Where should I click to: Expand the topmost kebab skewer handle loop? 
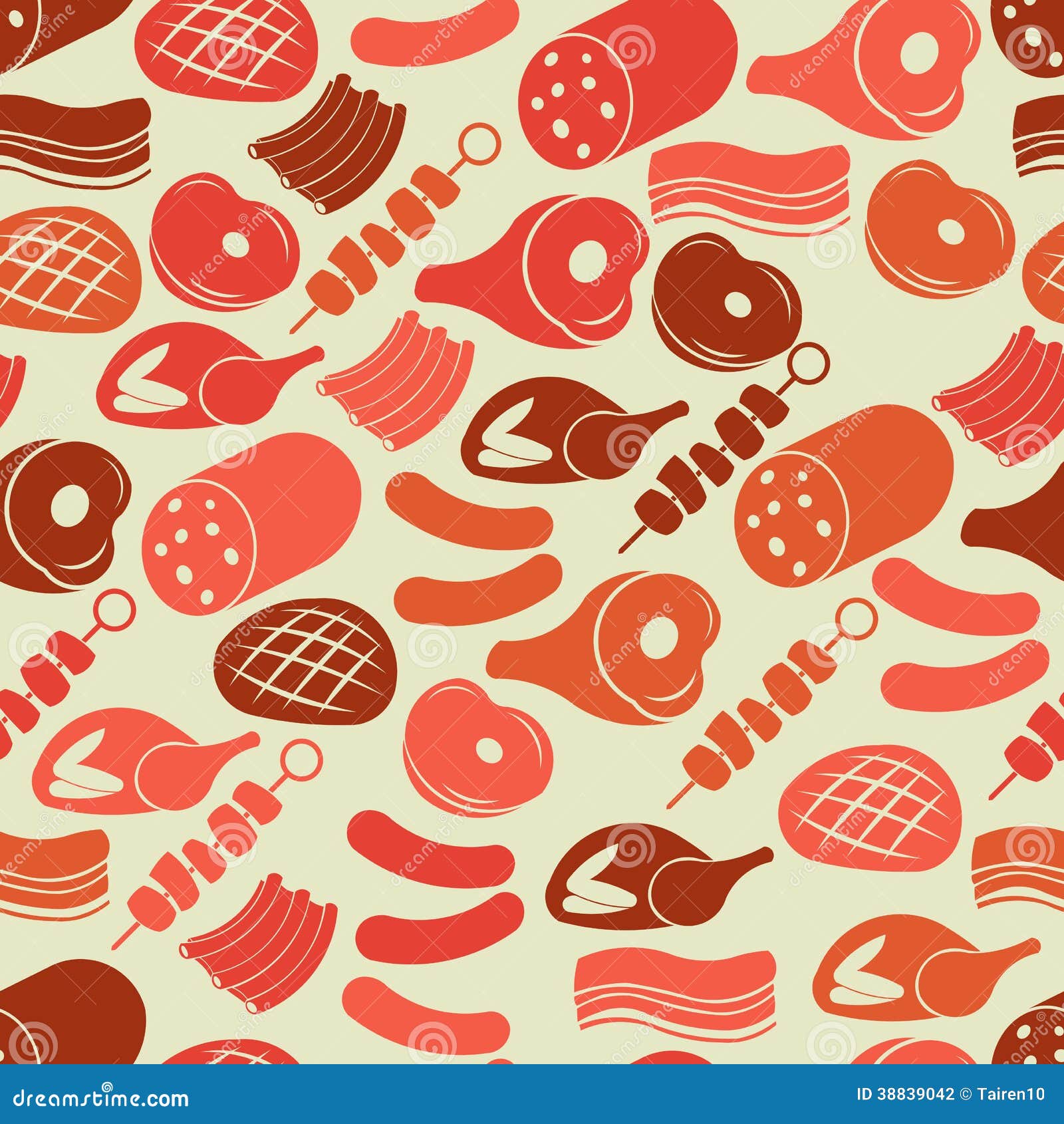tap(480, 143)
